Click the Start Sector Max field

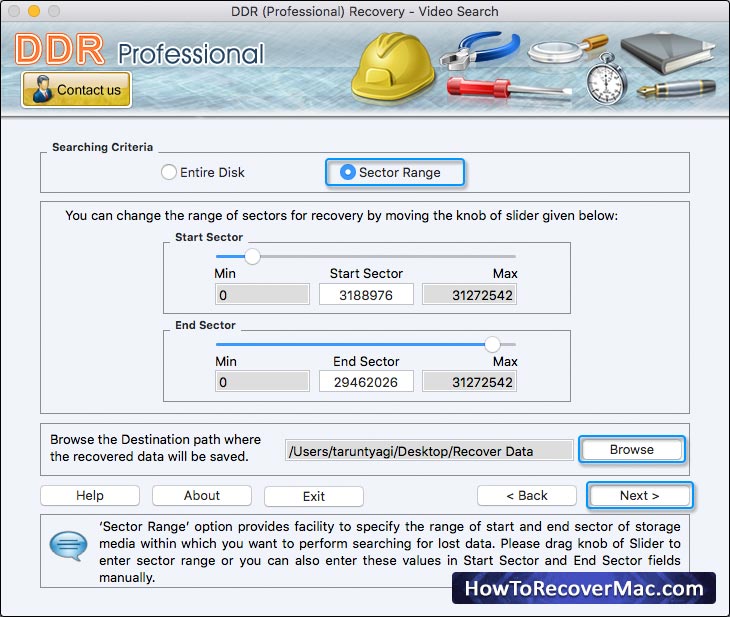click(469, 295)
